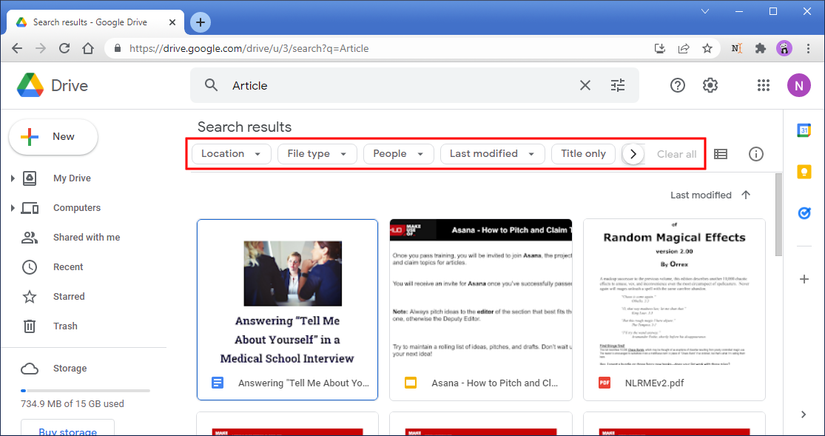Image resolution: width=825 pixels, height=436 pixels.
Task: Bookmark this page with star icon
Action: tap(707, 48)
